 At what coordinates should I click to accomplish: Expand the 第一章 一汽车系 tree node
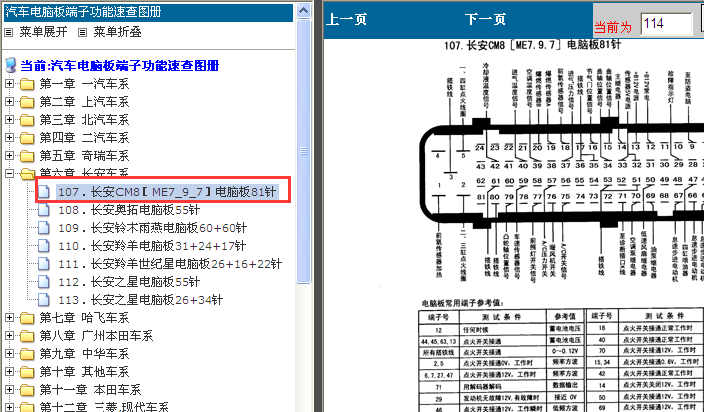pyautogui.click(x=9, y=83)
